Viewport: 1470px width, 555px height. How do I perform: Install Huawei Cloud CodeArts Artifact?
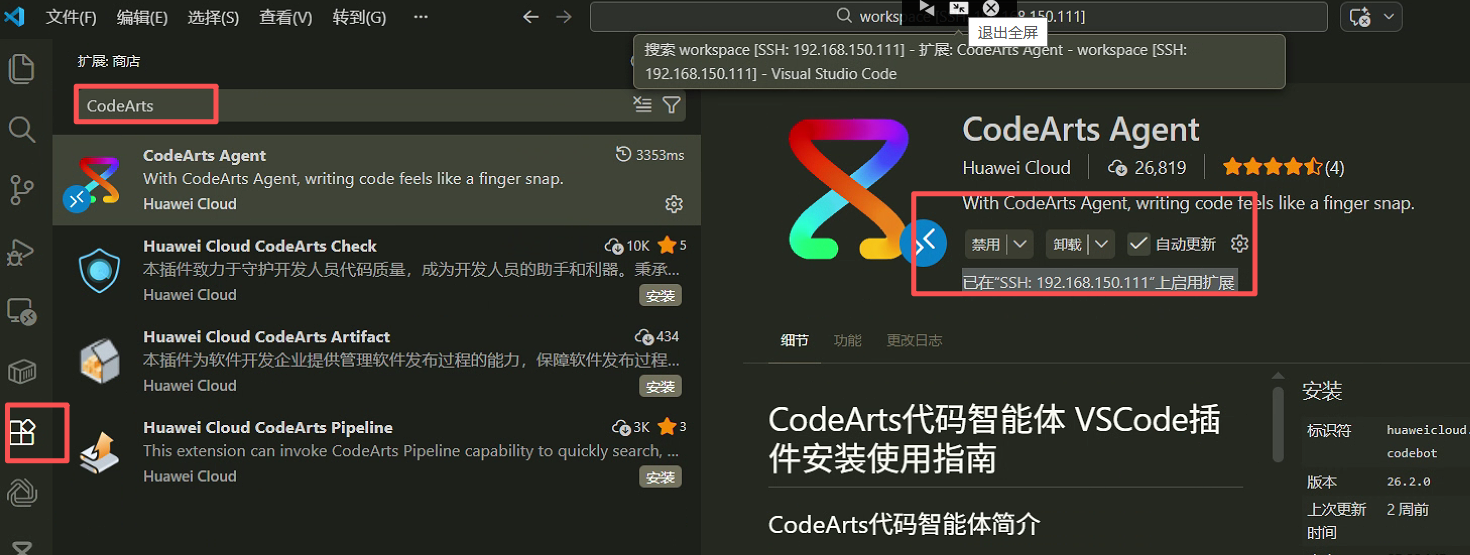coord(660,387)
